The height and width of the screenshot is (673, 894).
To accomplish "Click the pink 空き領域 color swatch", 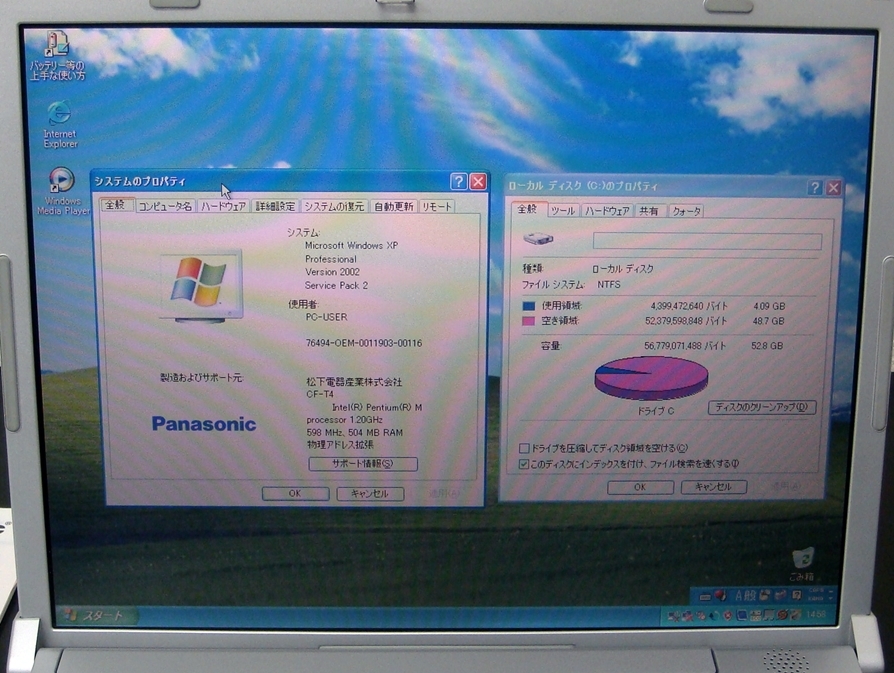I will tap(529, 321).
